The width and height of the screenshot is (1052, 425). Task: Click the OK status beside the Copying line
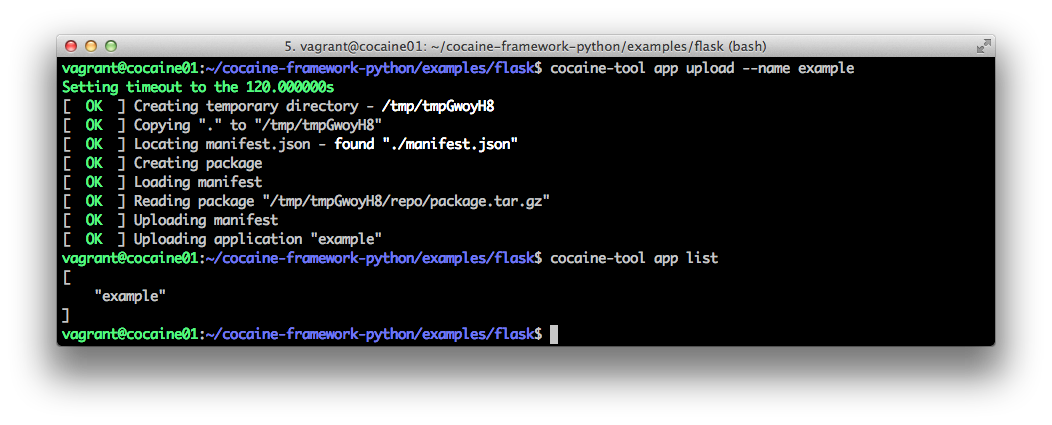(x=94, y=125)
